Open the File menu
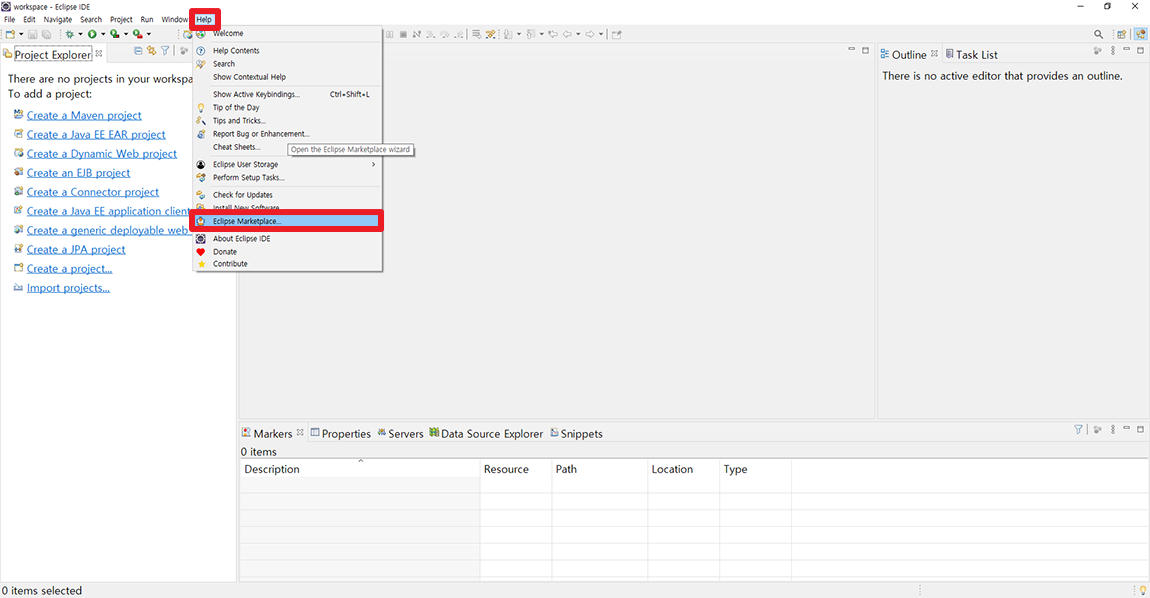 10,20
